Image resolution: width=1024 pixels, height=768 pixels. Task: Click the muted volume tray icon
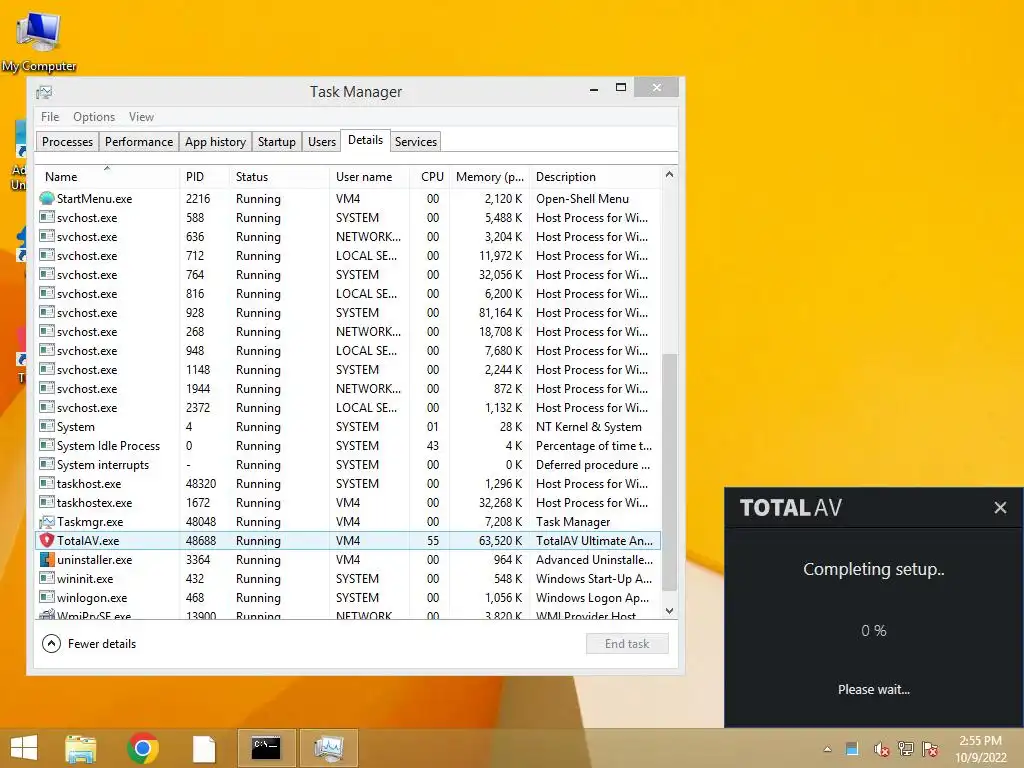tap(881, 749)
